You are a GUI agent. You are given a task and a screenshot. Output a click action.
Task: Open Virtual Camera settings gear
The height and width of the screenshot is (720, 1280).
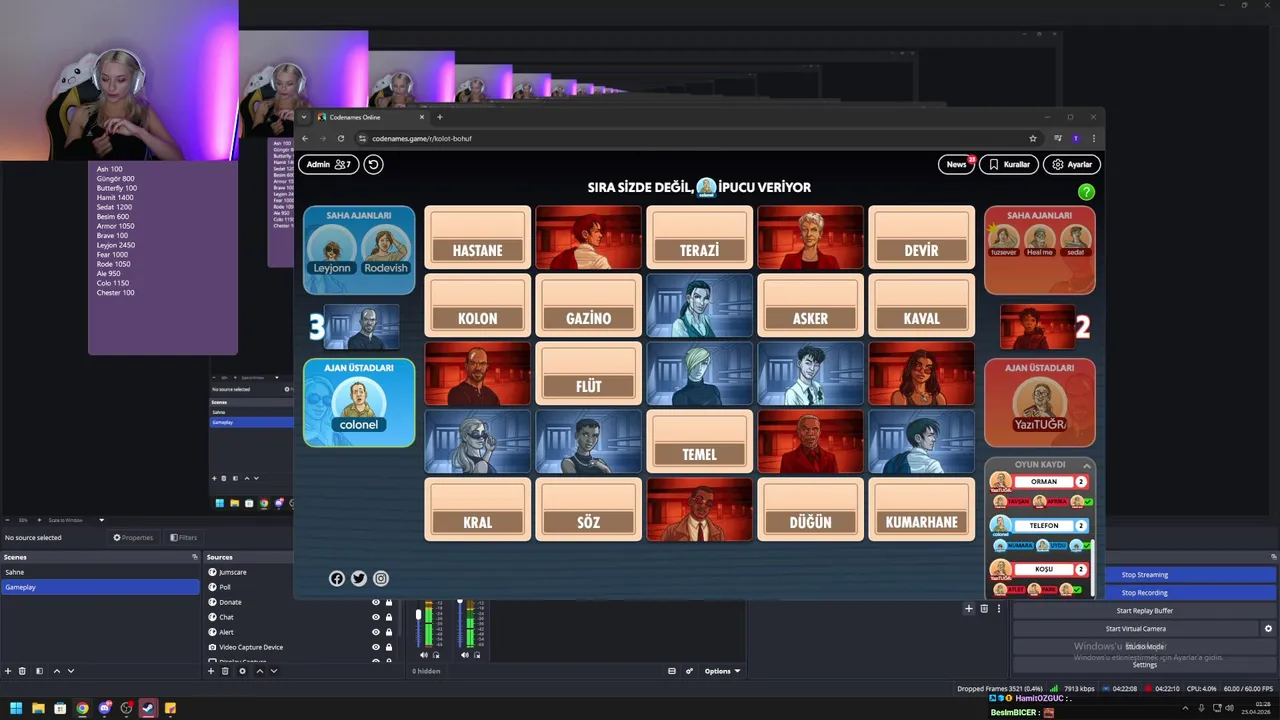(x=1268, y=629)
